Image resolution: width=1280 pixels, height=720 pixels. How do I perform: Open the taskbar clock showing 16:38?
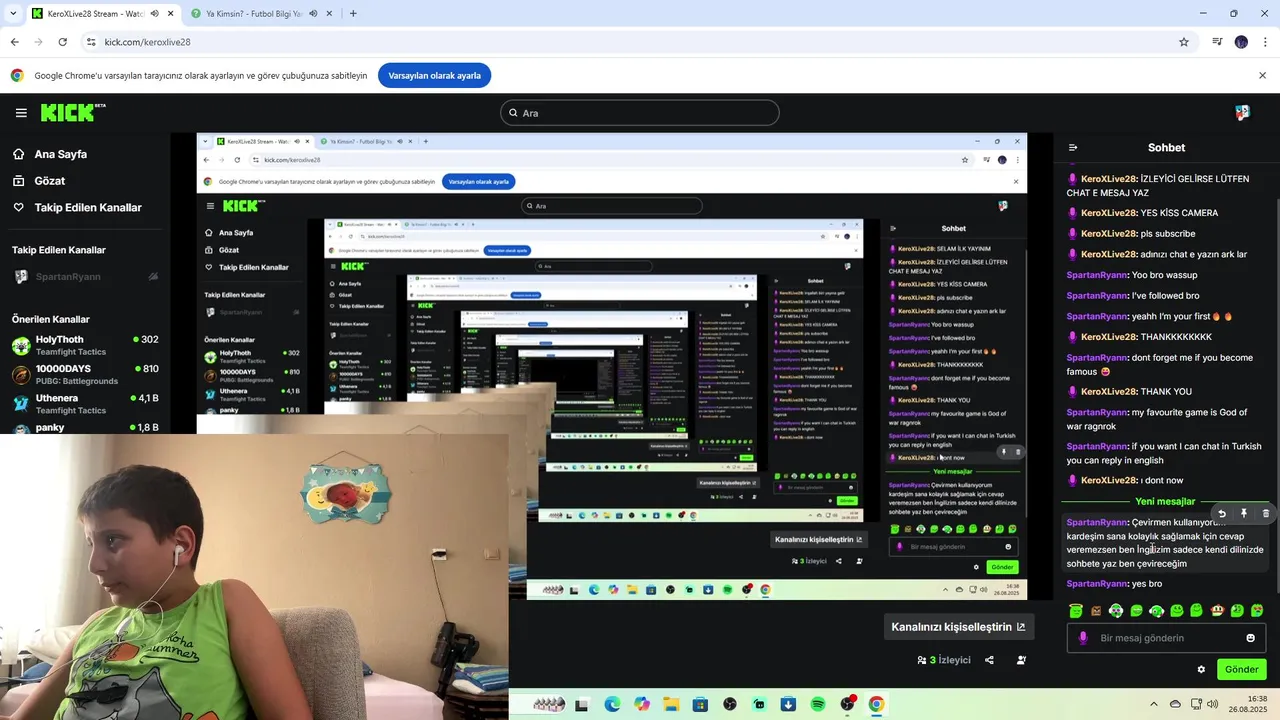click(1249, 704)
